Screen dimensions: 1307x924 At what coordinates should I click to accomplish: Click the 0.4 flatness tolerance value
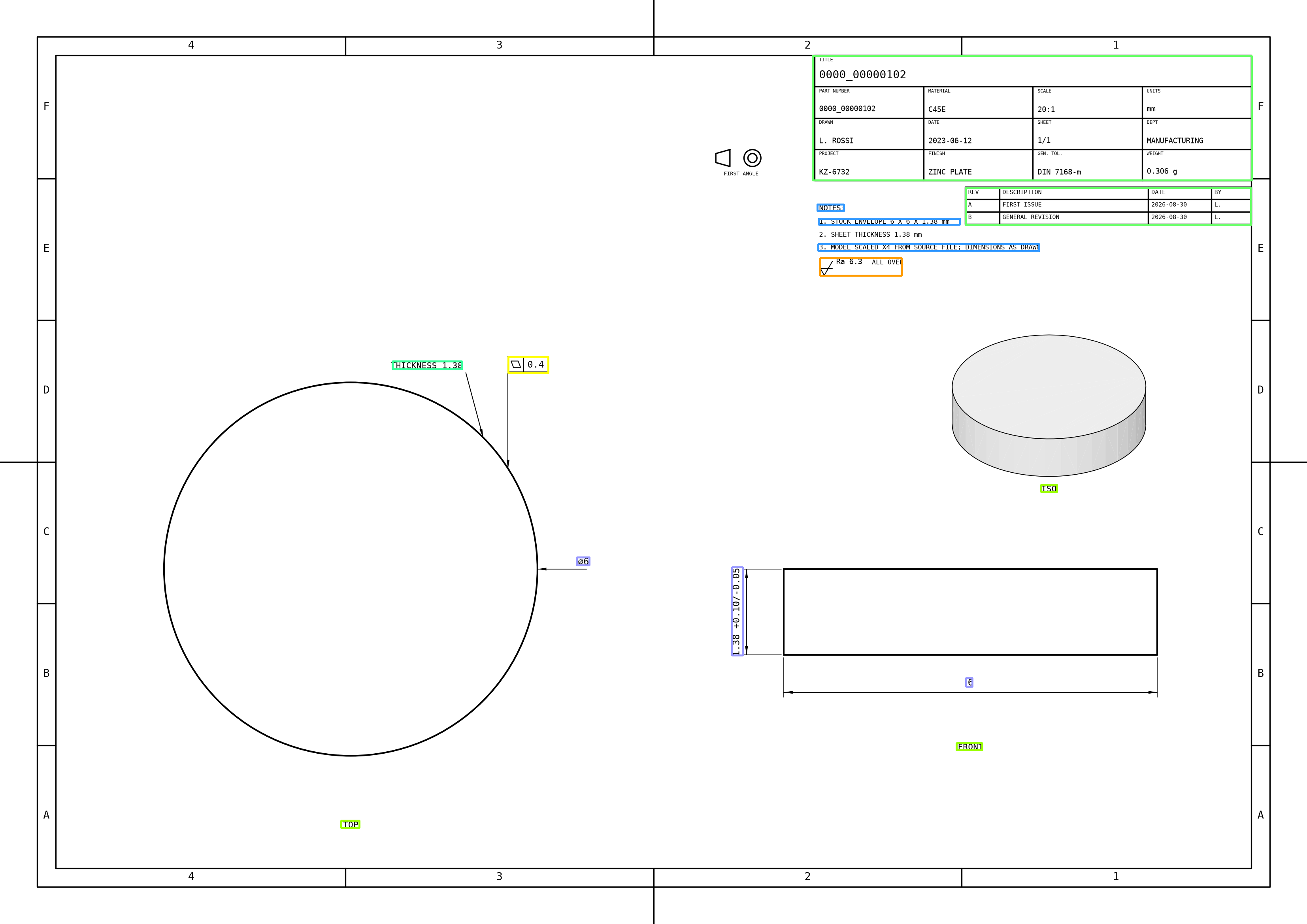click(536, 364)
